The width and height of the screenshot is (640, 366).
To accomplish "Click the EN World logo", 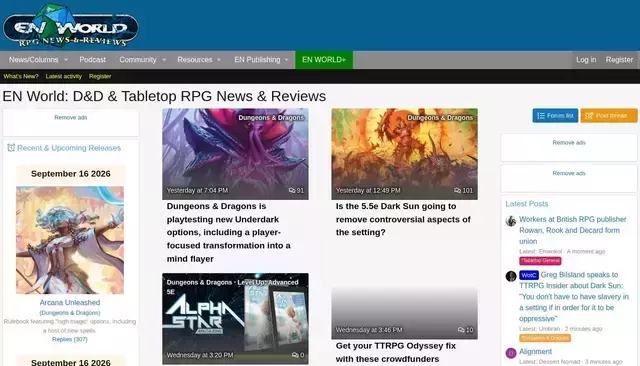I will [71, 26].
